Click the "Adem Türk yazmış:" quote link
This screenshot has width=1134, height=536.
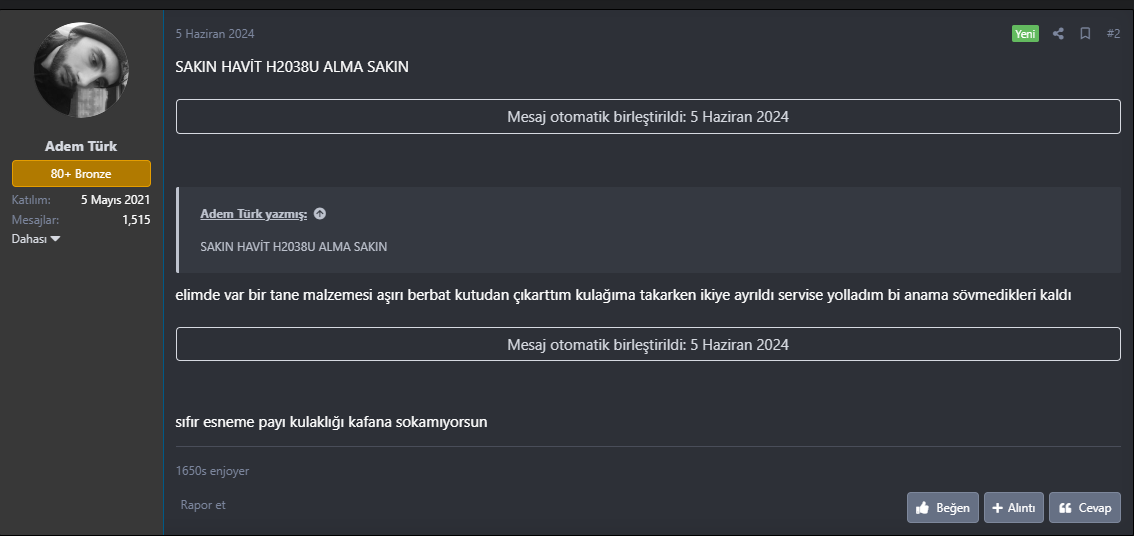[254, 214]
